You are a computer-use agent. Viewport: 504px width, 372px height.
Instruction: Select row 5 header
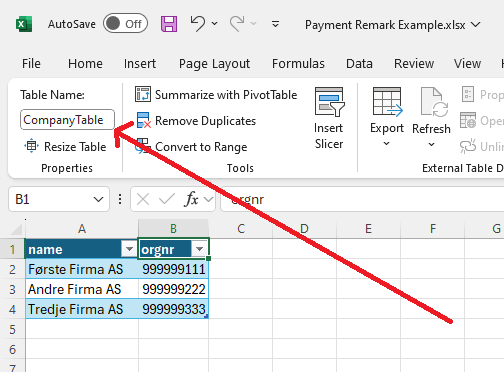(12, 329)
